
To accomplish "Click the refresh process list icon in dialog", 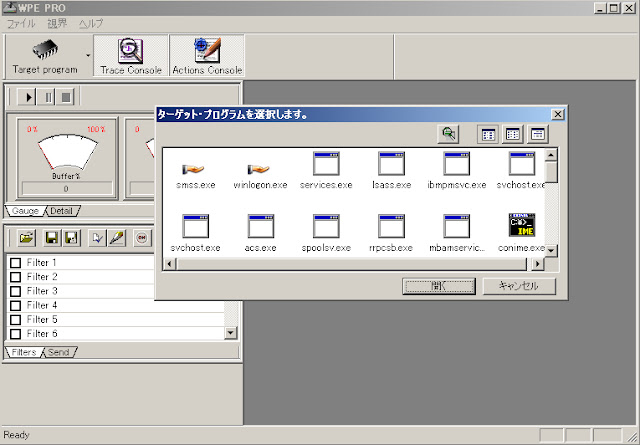I will (x=448, y=134).
